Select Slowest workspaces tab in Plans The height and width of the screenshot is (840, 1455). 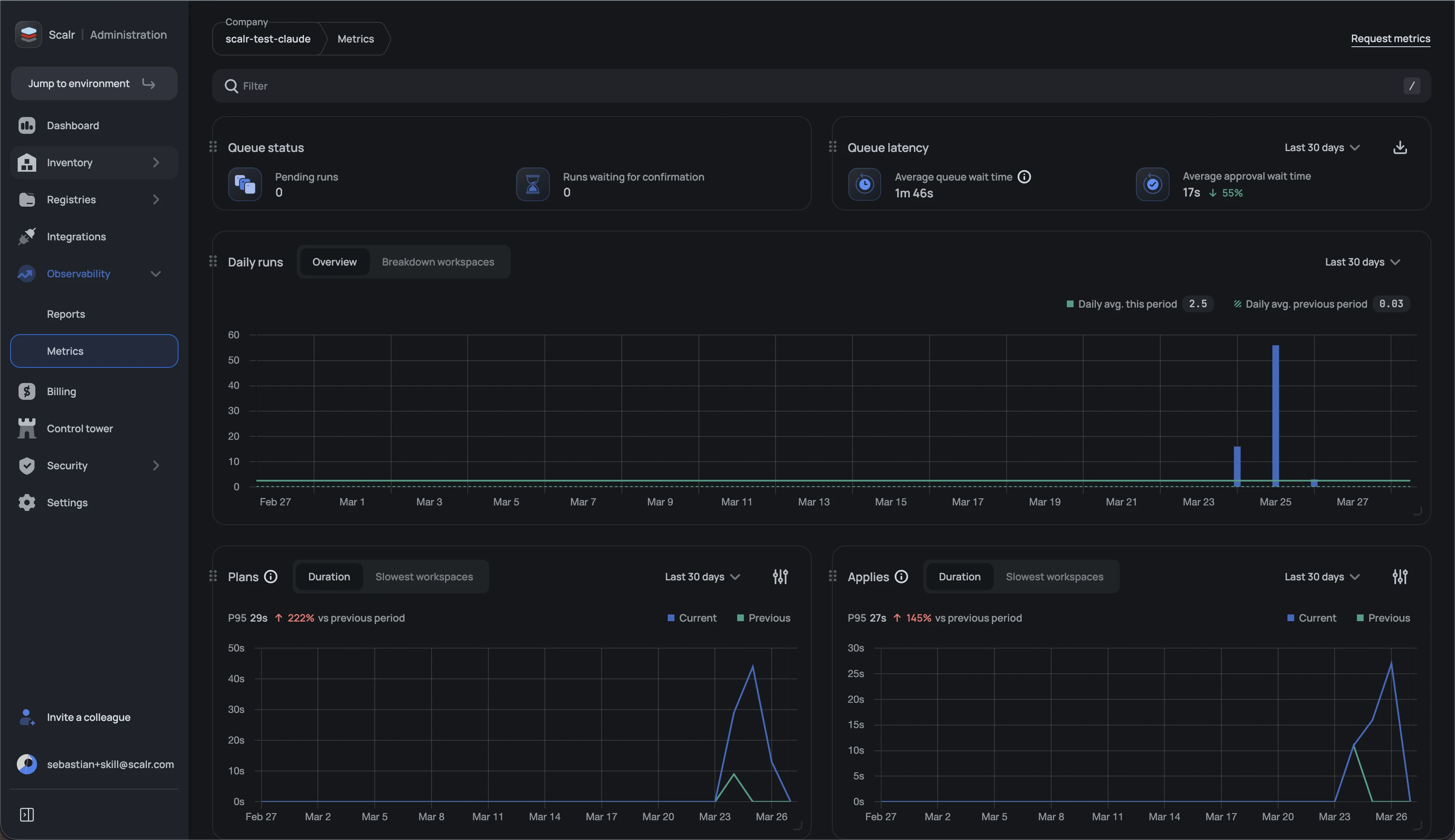click(x=424, y=577)
